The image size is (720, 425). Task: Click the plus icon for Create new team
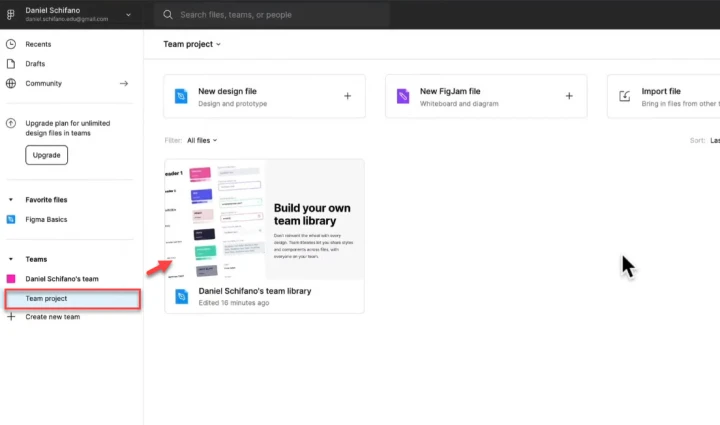point(11,317)
